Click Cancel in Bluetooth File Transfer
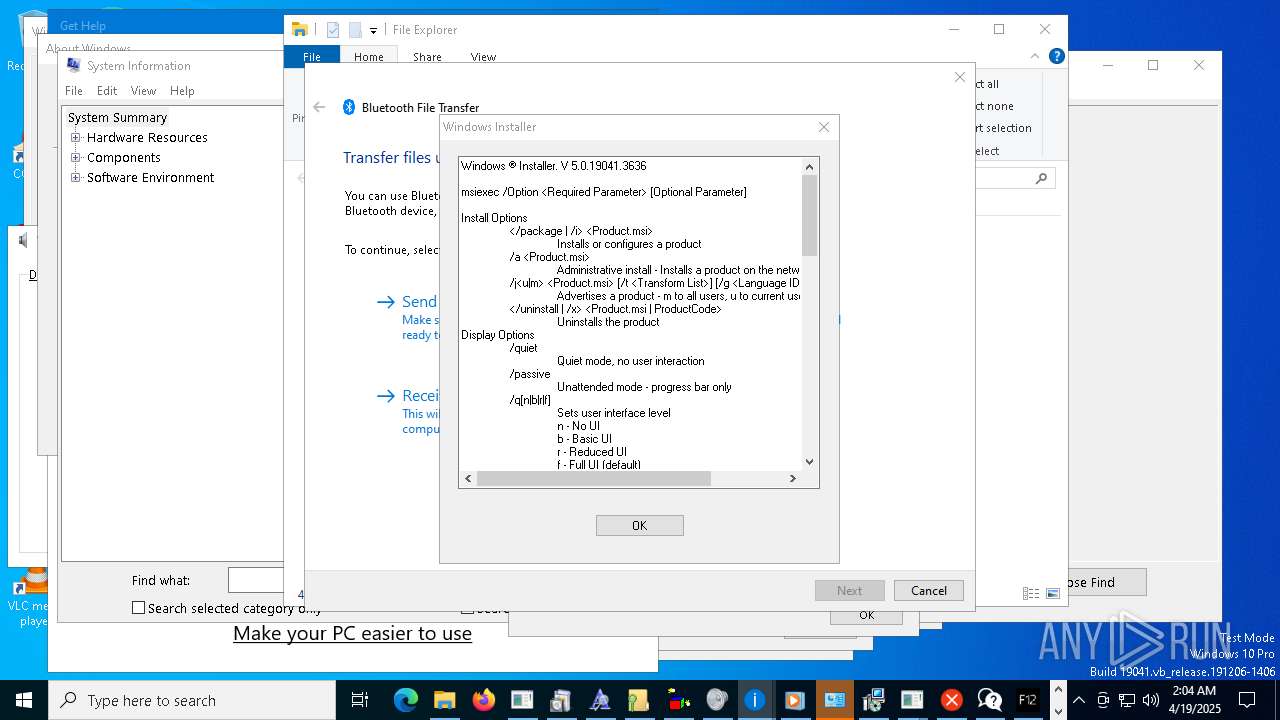Viewport: 1280px width, 720px height. (929, 590)
